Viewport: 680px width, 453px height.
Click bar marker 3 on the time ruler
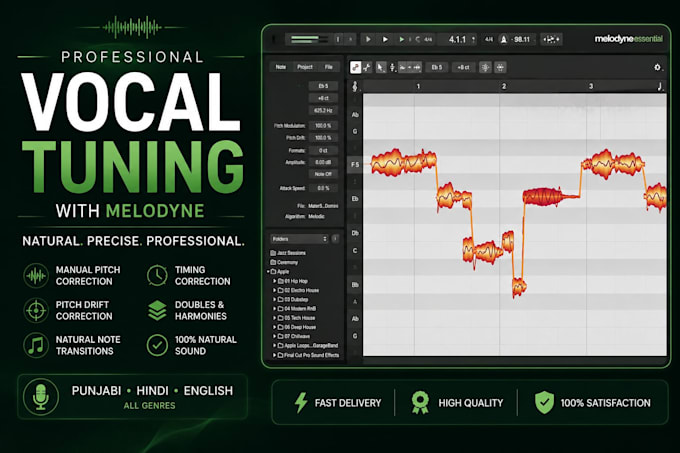pyautogui.click(x=591, y=86)
